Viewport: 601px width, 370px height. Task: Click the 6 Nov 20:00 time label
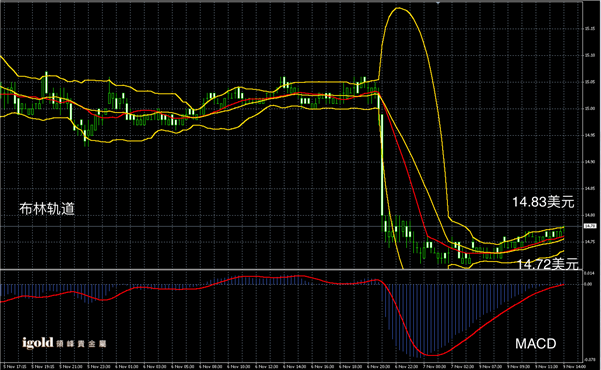click(378, 367)
